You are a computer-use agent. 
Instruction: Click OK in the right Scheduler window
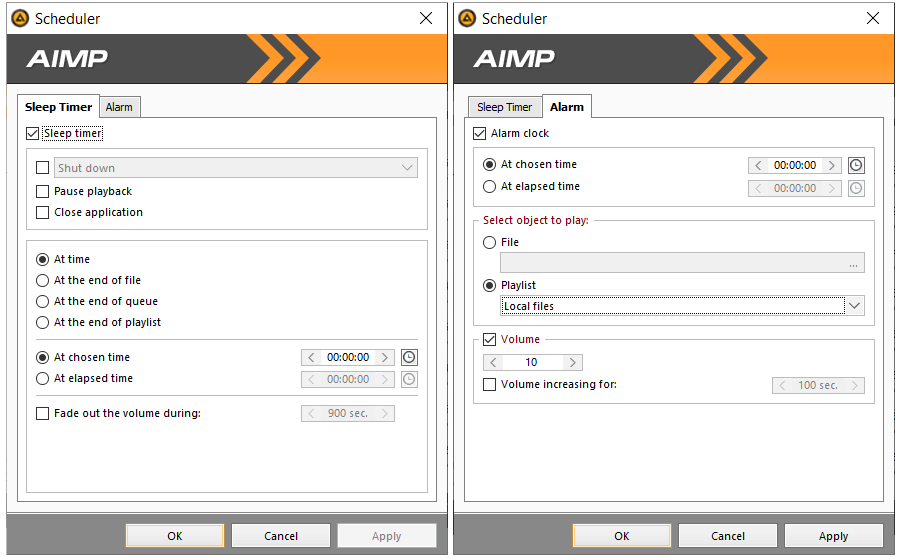coord(622,536)
